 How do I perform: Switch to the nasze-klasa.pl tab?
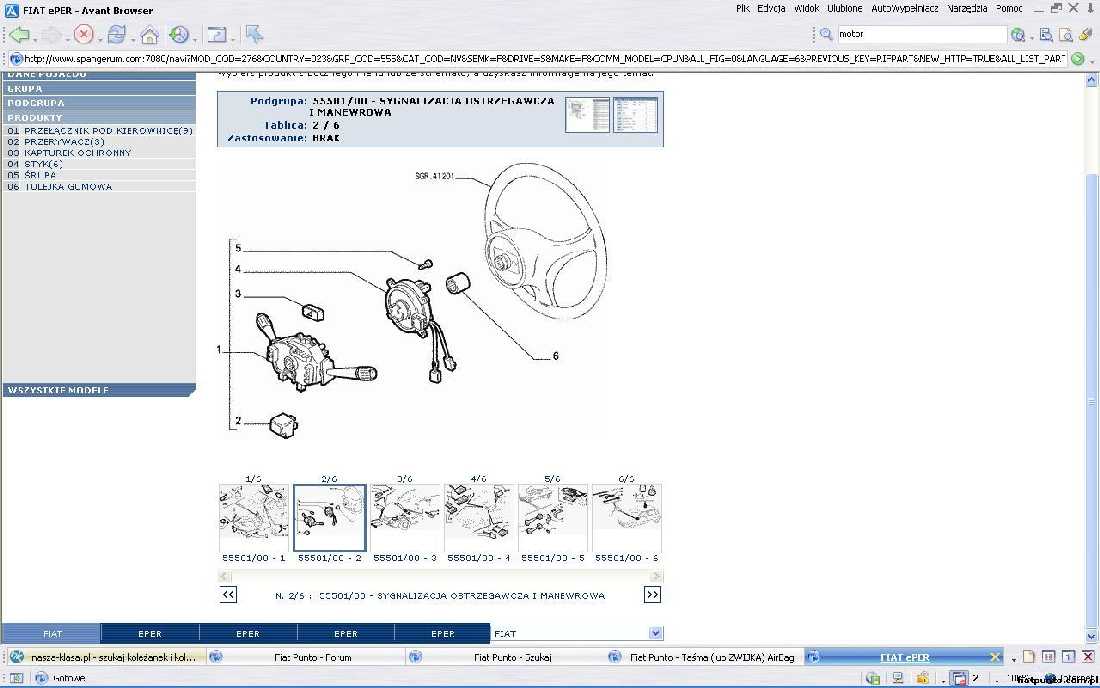[x=105, y=657]
